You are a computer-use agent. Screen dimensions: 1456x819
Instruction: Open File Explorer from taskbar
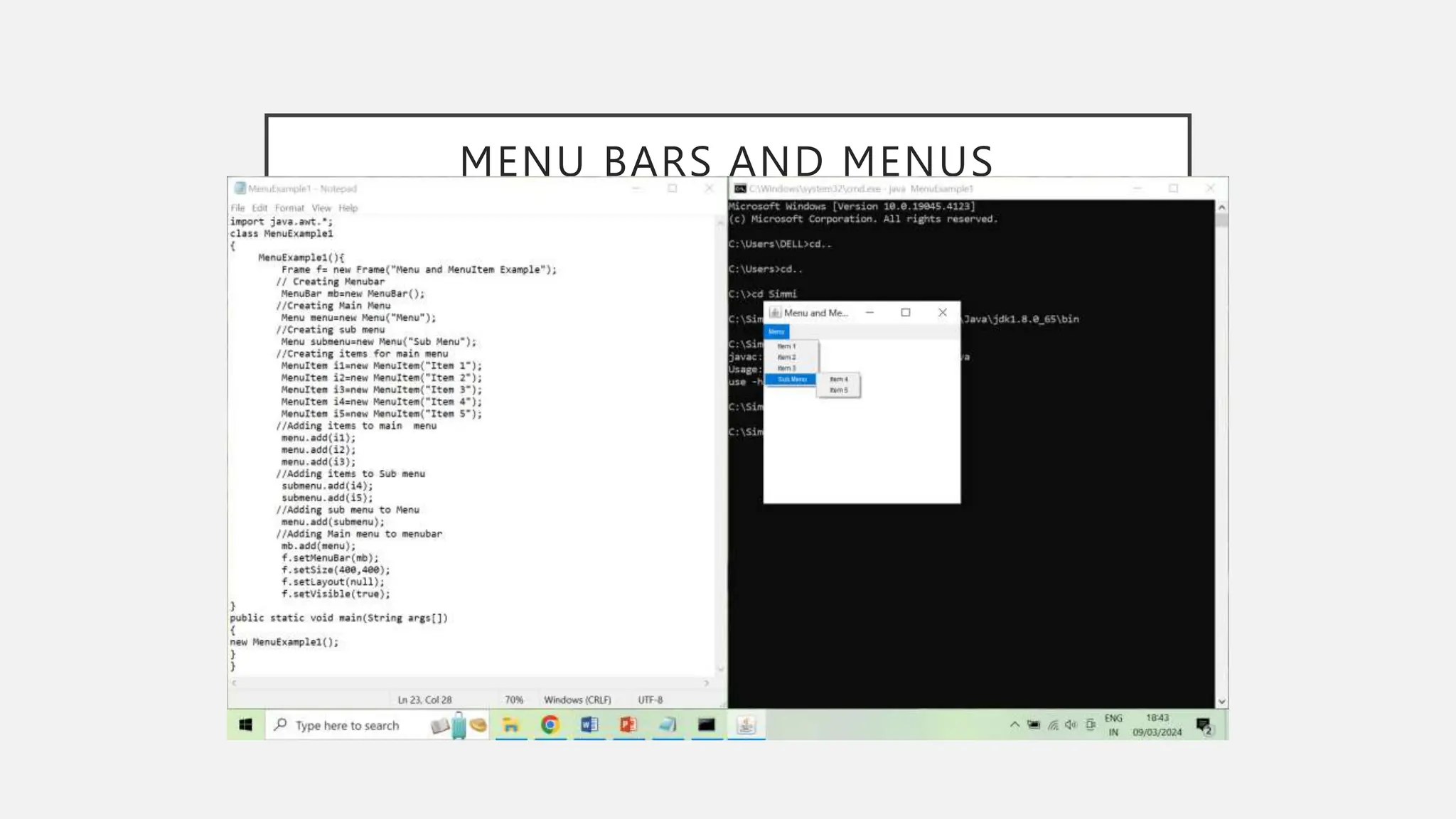[510, 724]
